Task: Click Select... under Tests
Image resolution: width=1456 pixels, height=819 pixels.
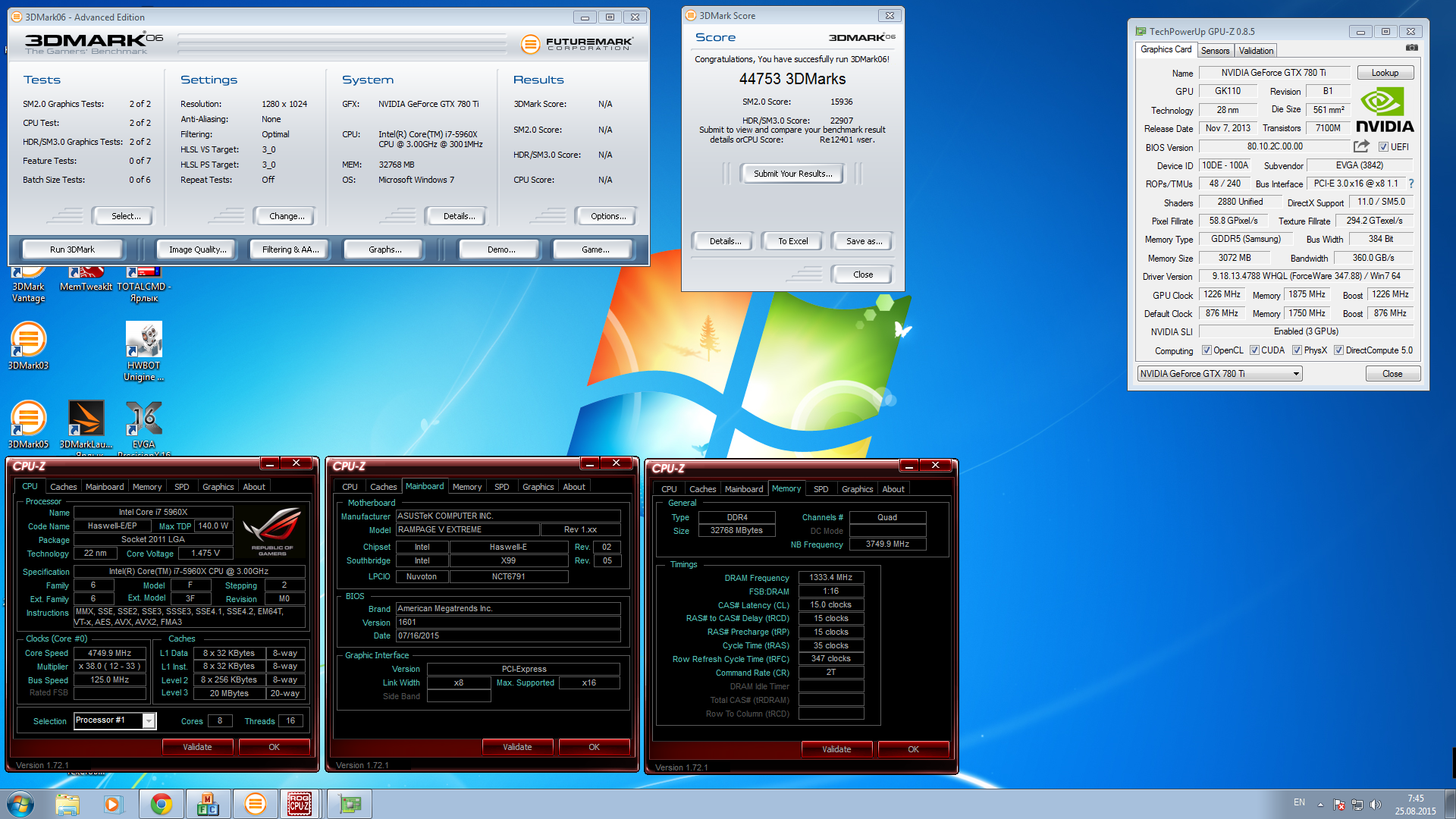Action: pos(126,216)
